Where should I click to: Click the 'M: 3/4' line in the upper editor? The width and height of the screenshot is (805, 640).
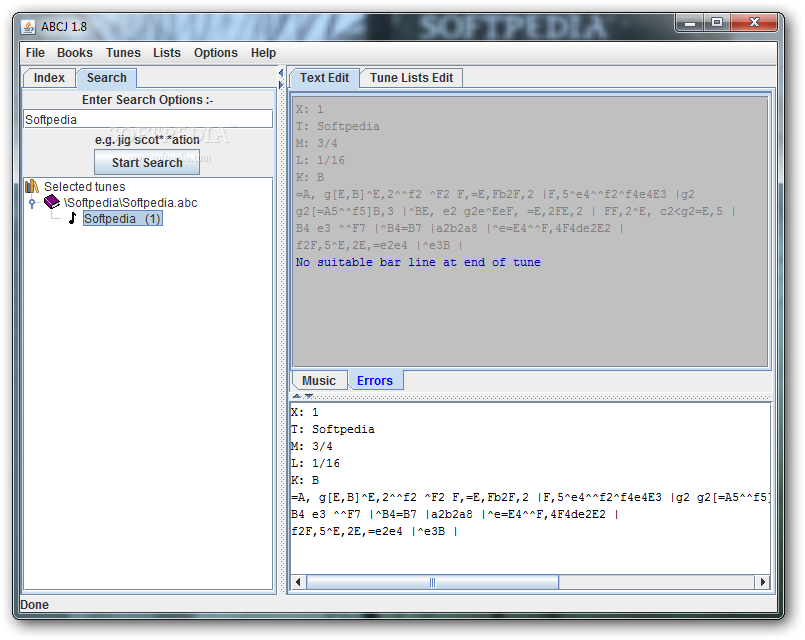pyautogui.click(x=316, y=143)
